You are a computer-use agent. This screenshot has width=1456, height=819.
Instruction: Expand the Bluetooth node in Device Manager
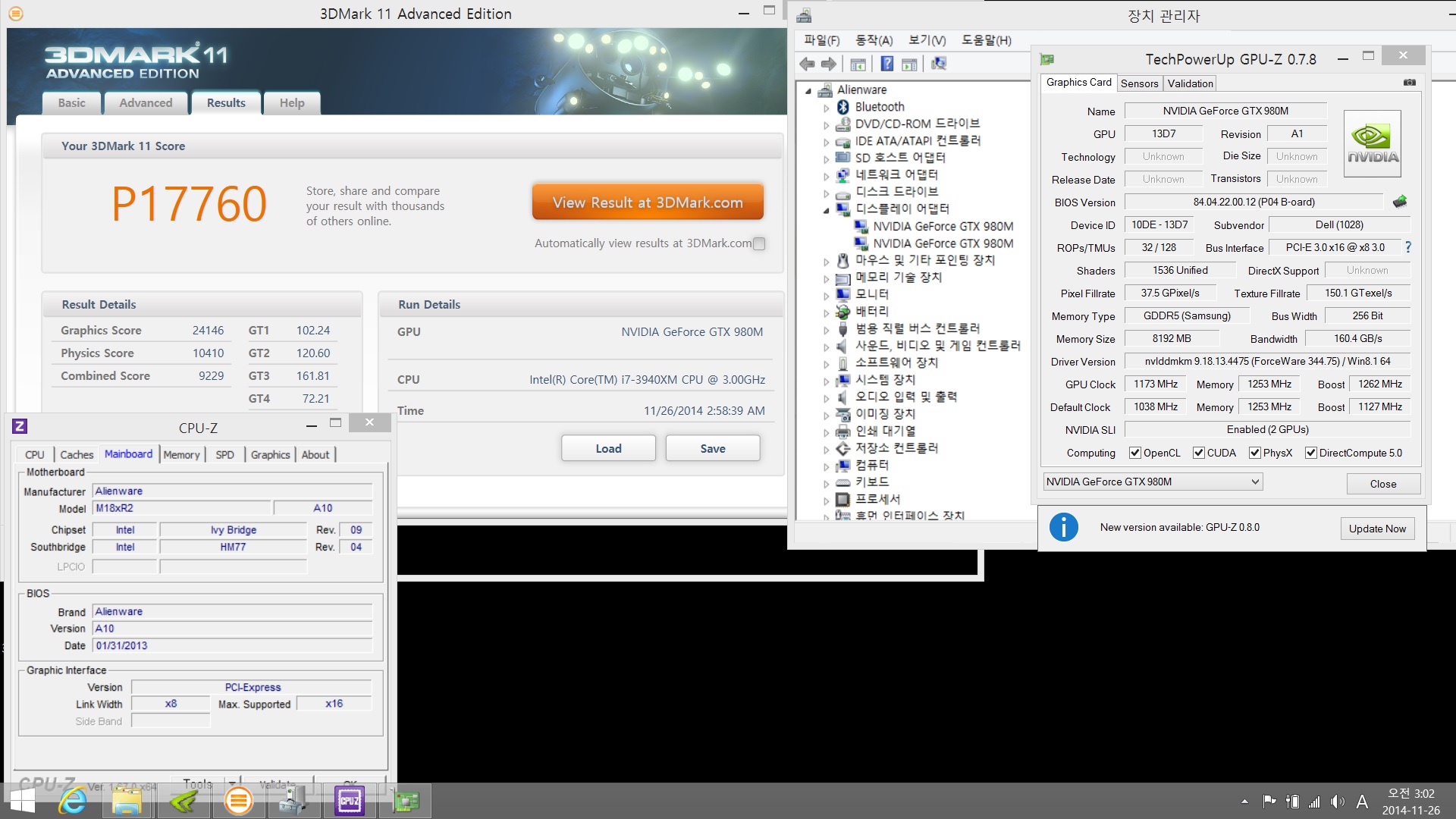click(x=827, y=108)
